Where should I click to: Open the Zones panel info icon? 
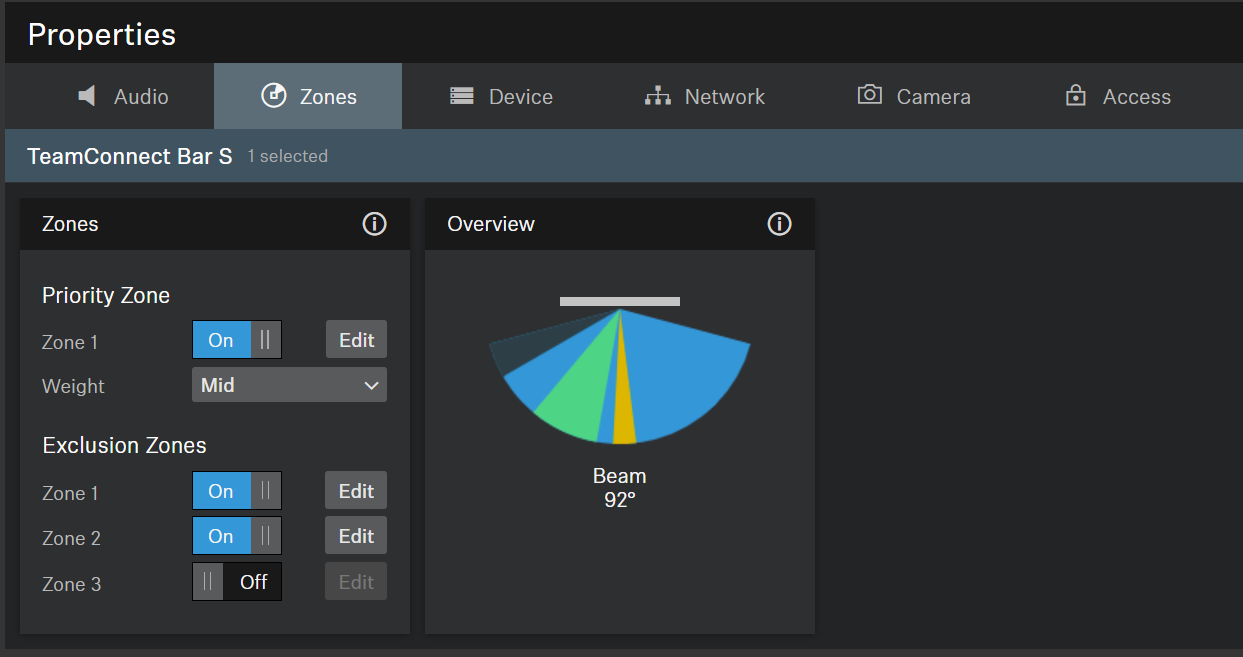[374, 224]
